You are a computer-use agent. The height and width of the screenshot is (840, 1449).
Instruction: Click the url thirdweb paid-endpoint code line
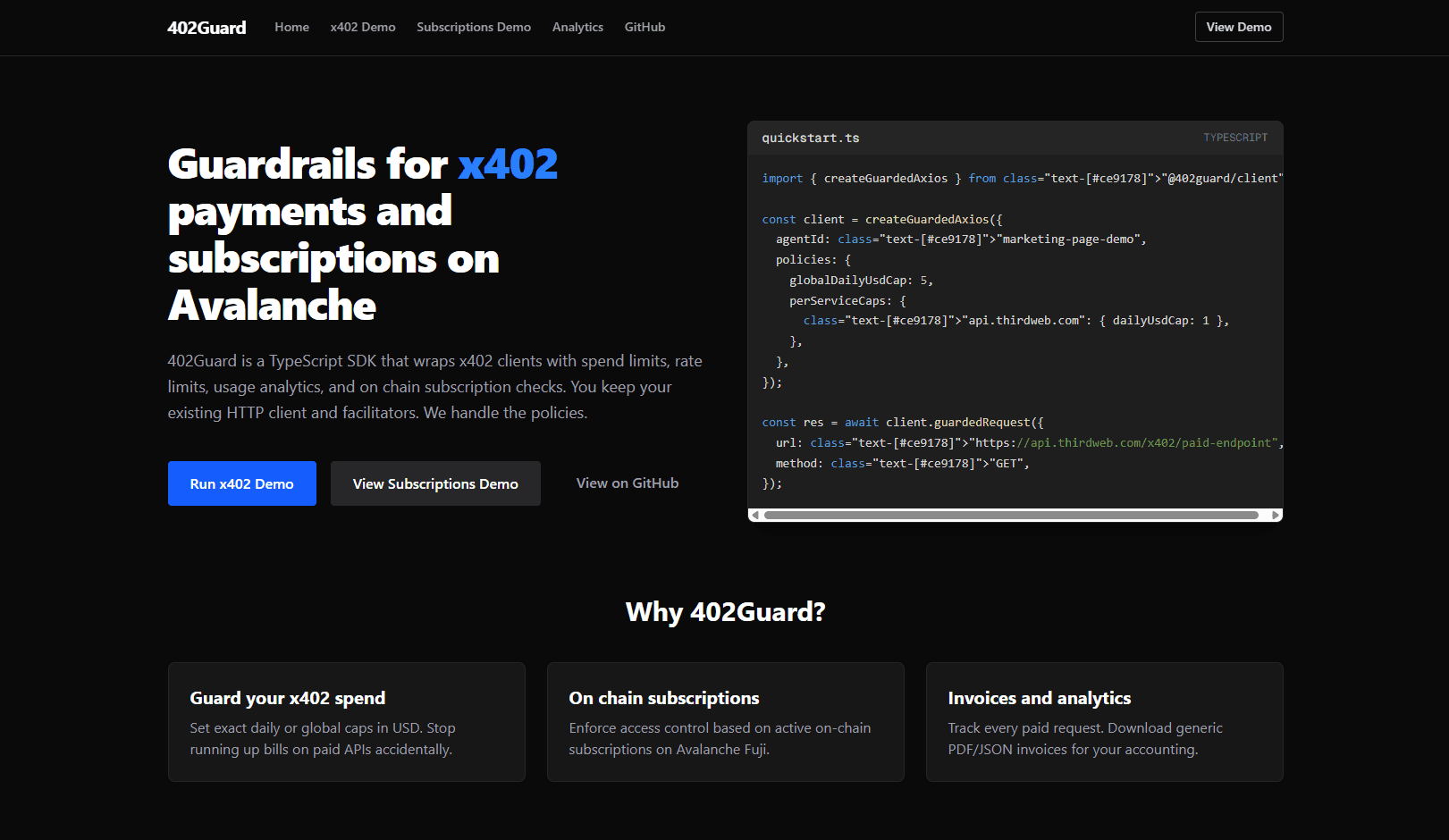point(1030,442)
